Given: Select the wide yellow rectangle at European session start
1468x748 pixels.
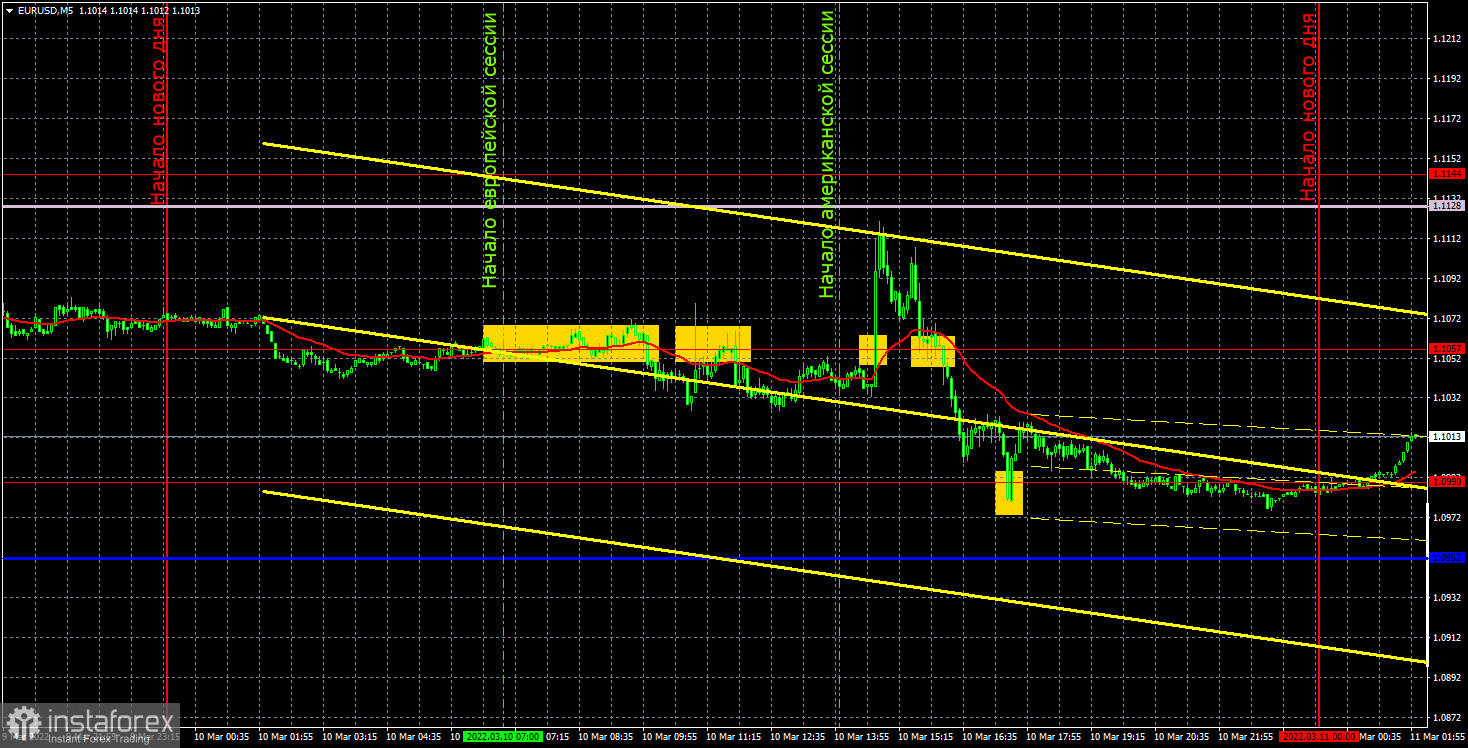Looking at the screenshot, I should (x=571, y=343).
